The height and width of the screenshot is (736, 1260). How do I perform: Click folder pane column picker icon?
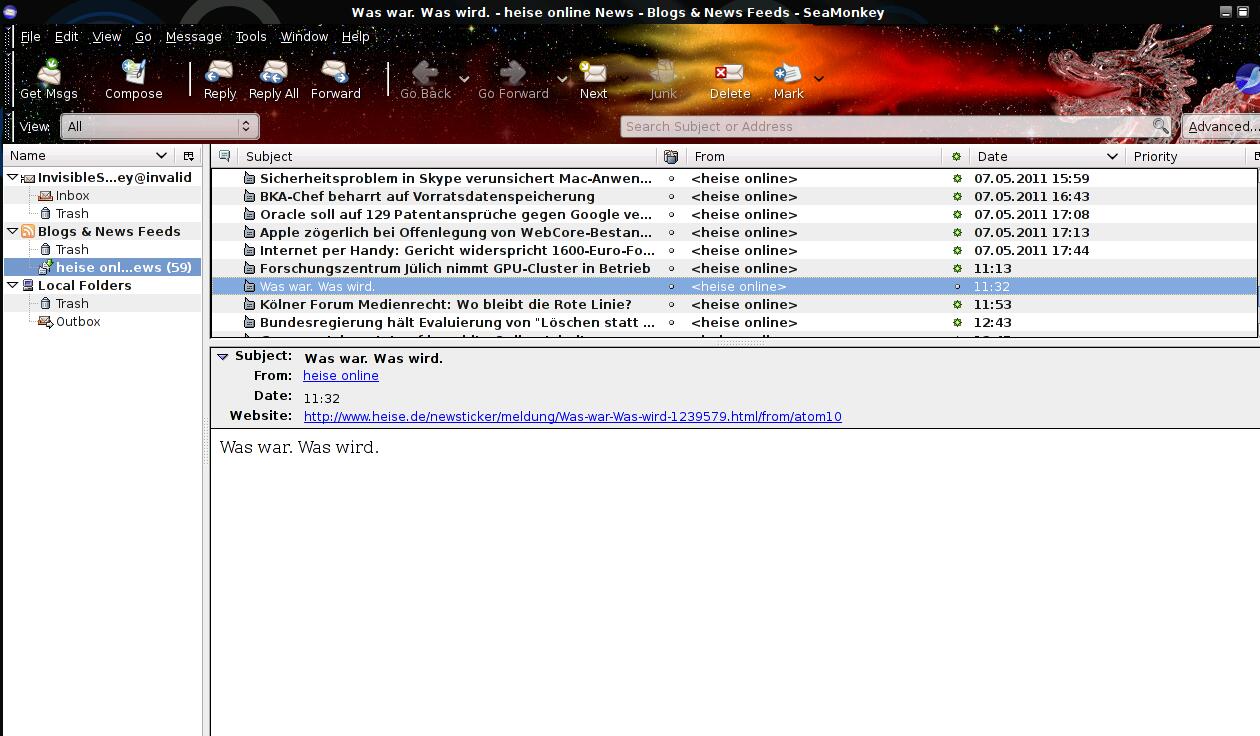pyautogui.click(x=188, y=156)
